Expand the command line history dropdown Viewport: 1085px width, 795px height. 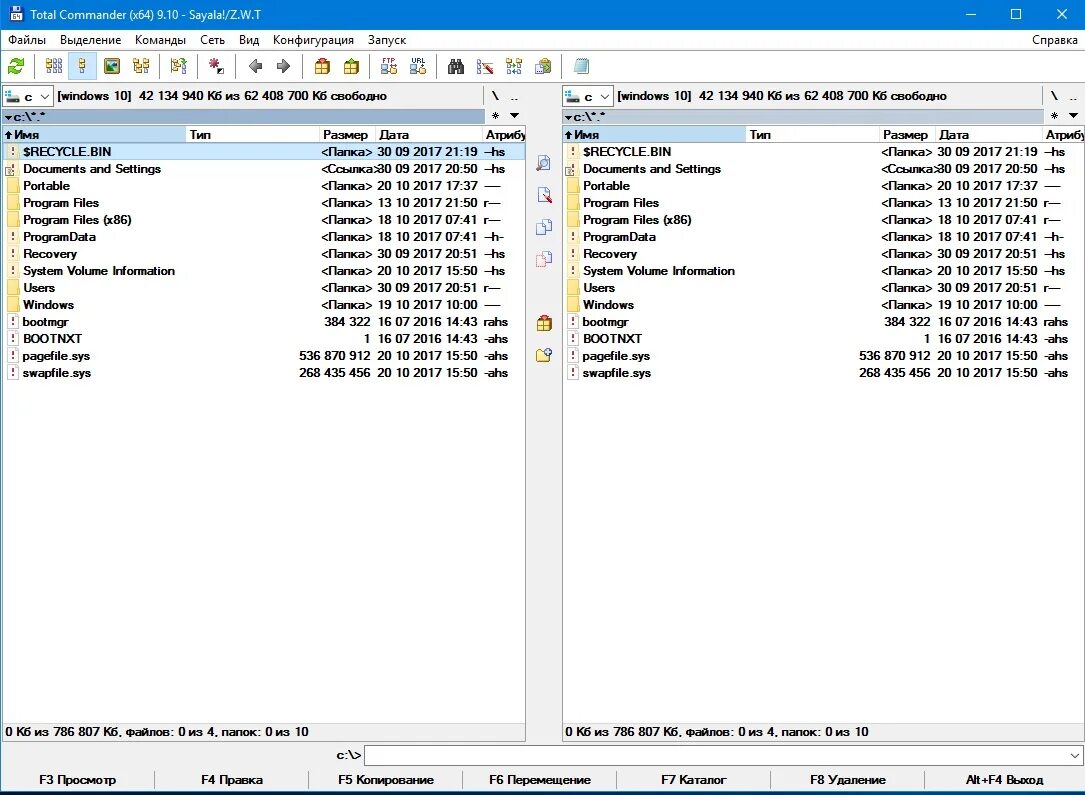(x=1075, y=756)
